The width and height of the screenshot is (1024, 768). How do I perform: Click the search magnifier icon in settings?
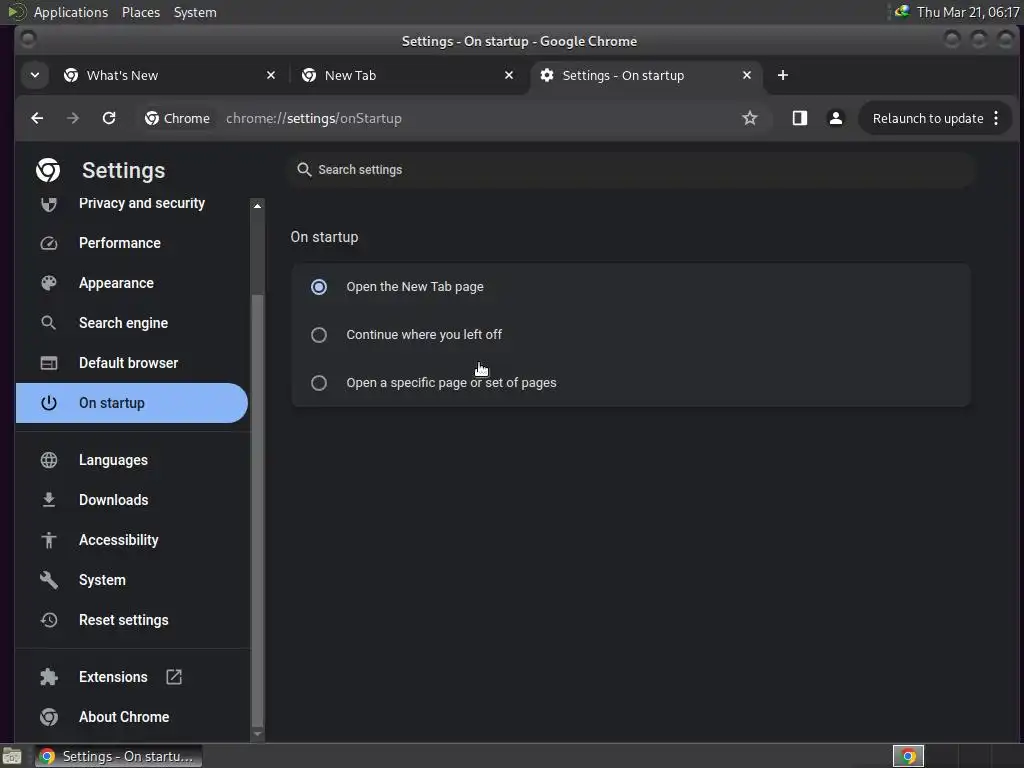coord(304,170)
